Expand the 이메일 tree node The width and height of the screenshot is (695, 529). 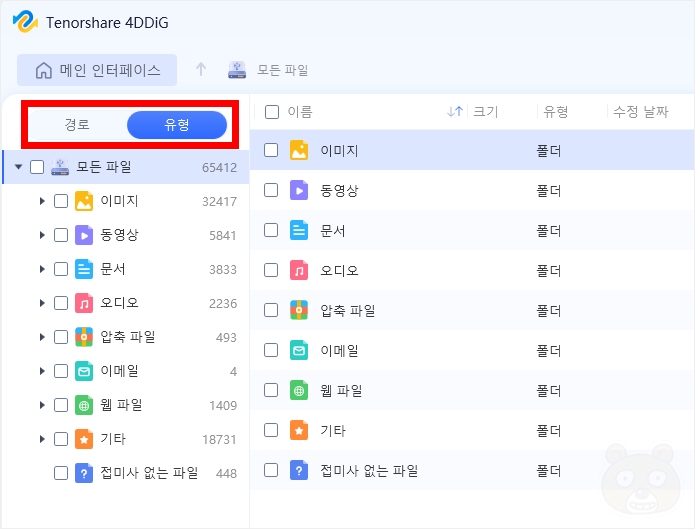(42, 371)
